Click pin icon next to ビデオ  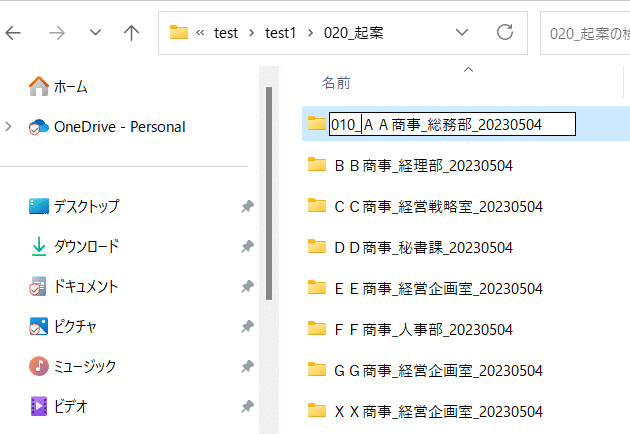248,407
